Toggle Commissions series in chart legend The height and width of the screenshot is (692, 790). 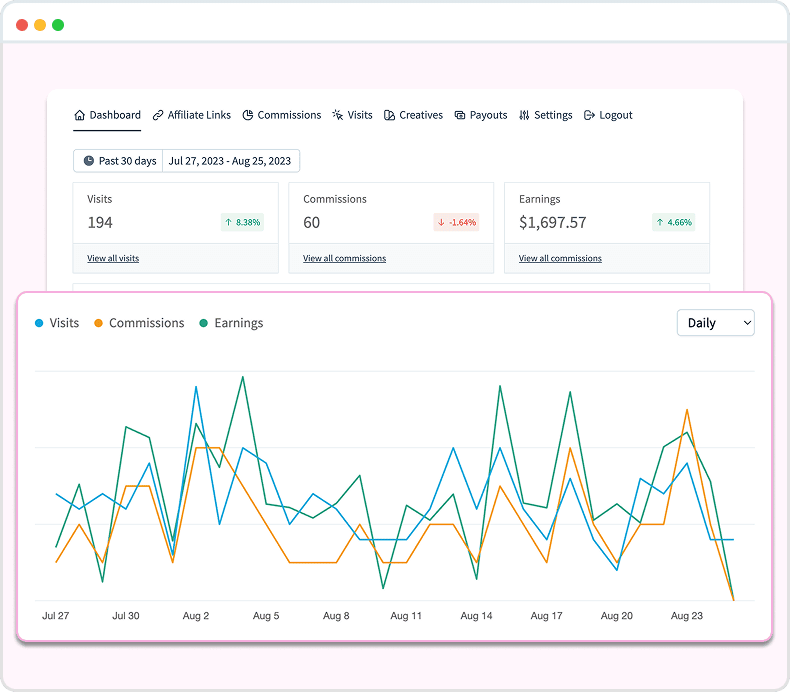(146, 323)
